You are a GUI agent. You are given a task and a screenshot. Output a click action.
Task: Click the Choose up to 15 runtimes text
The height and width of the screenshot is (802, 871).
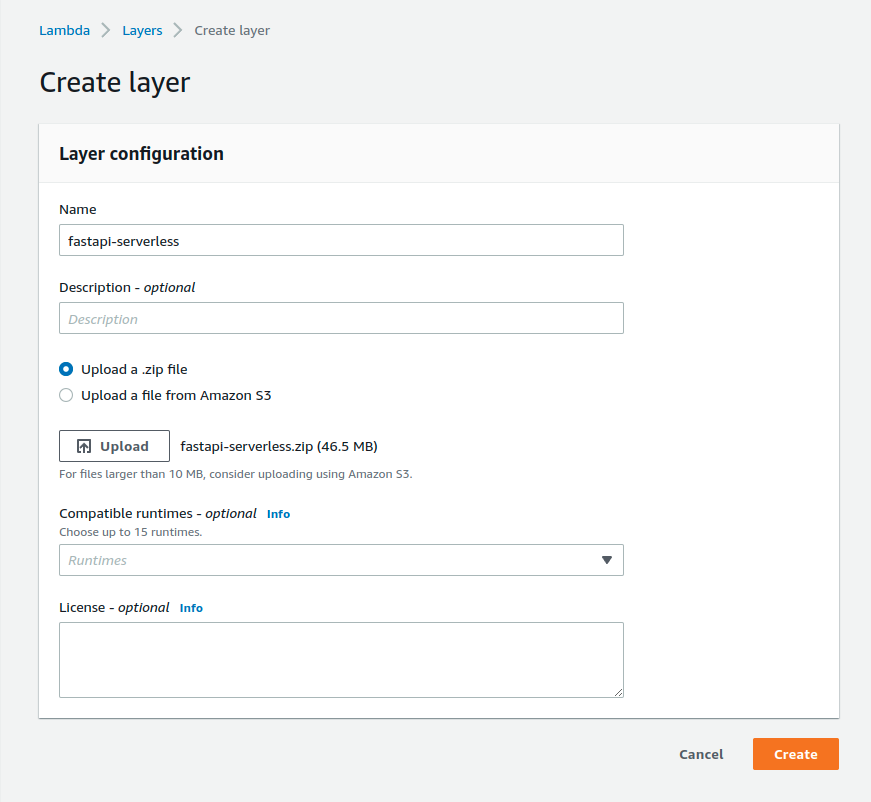(131, 532)
